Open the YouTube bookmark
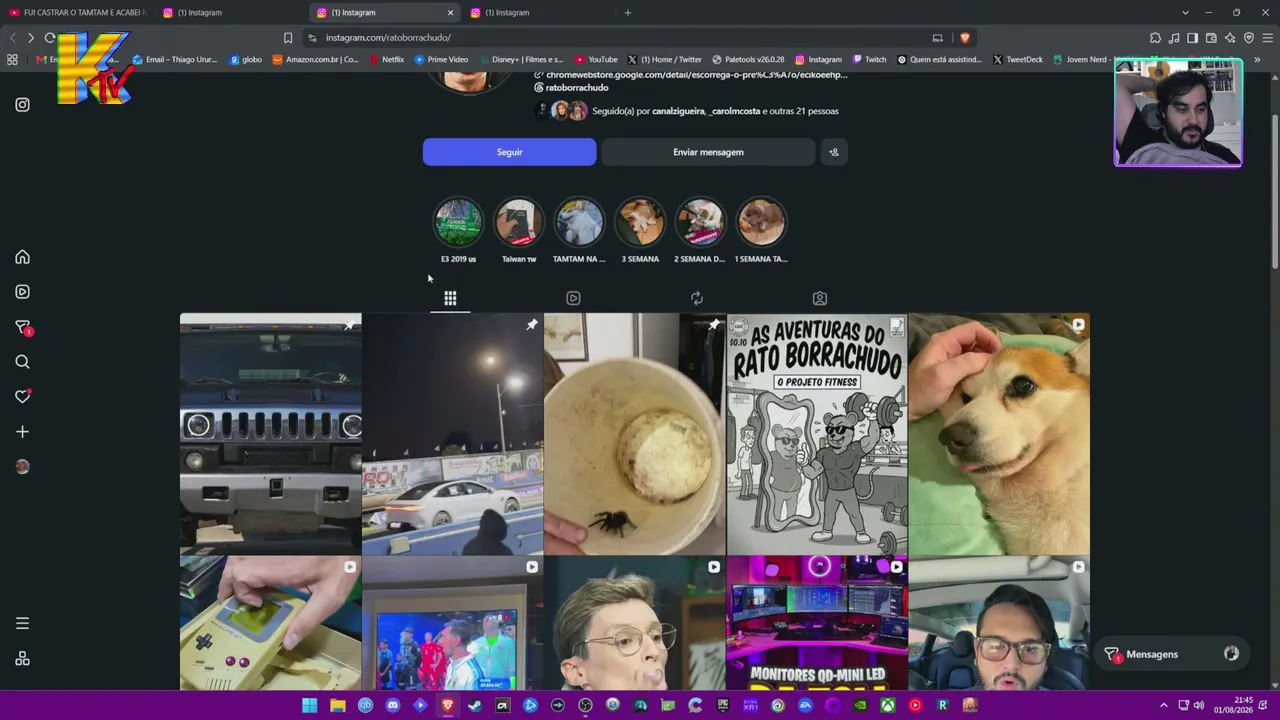1280x720 pixels. click(596, 60)
